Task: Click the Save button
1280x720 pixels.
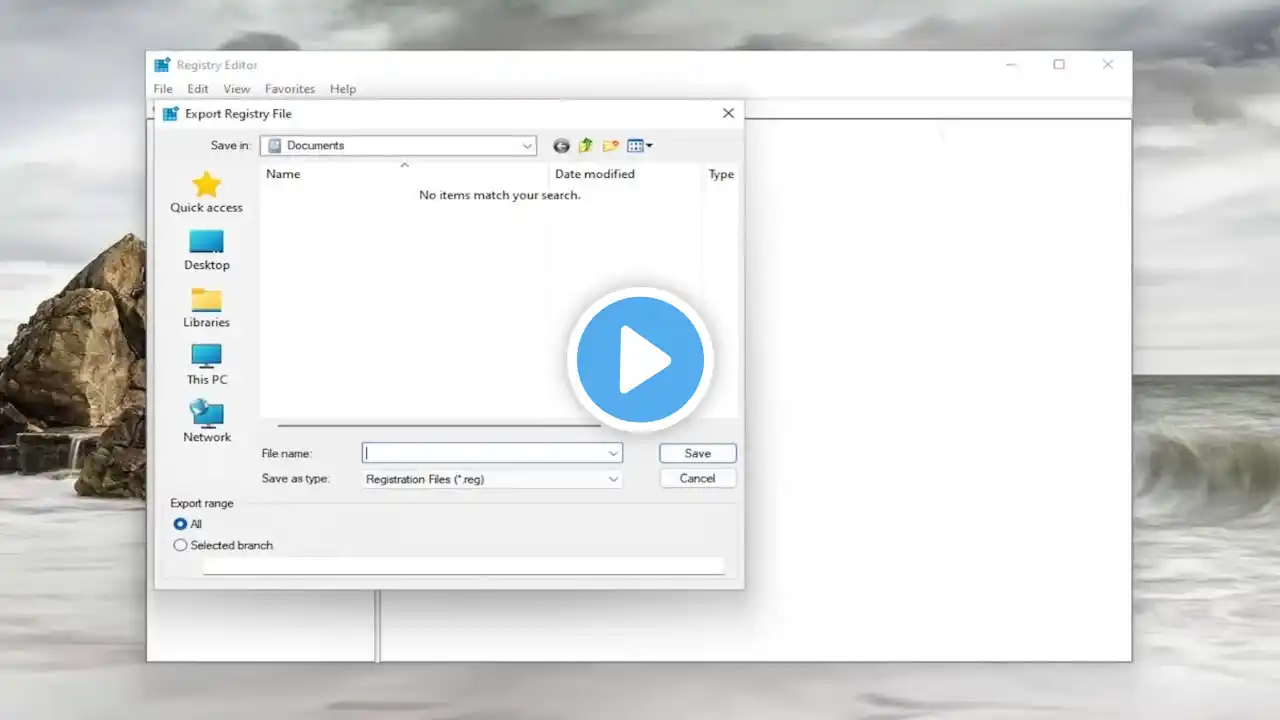Action: point(698,453)
